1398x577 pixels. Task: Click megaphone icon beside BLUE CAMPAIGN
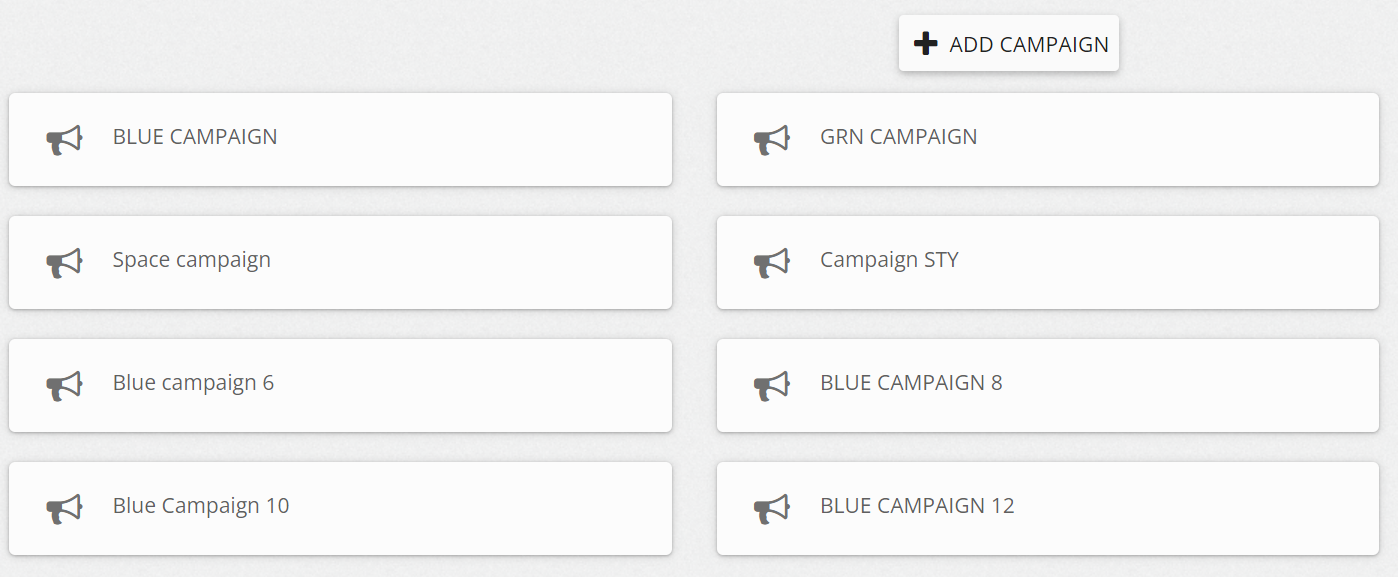[x=64, y=140]
